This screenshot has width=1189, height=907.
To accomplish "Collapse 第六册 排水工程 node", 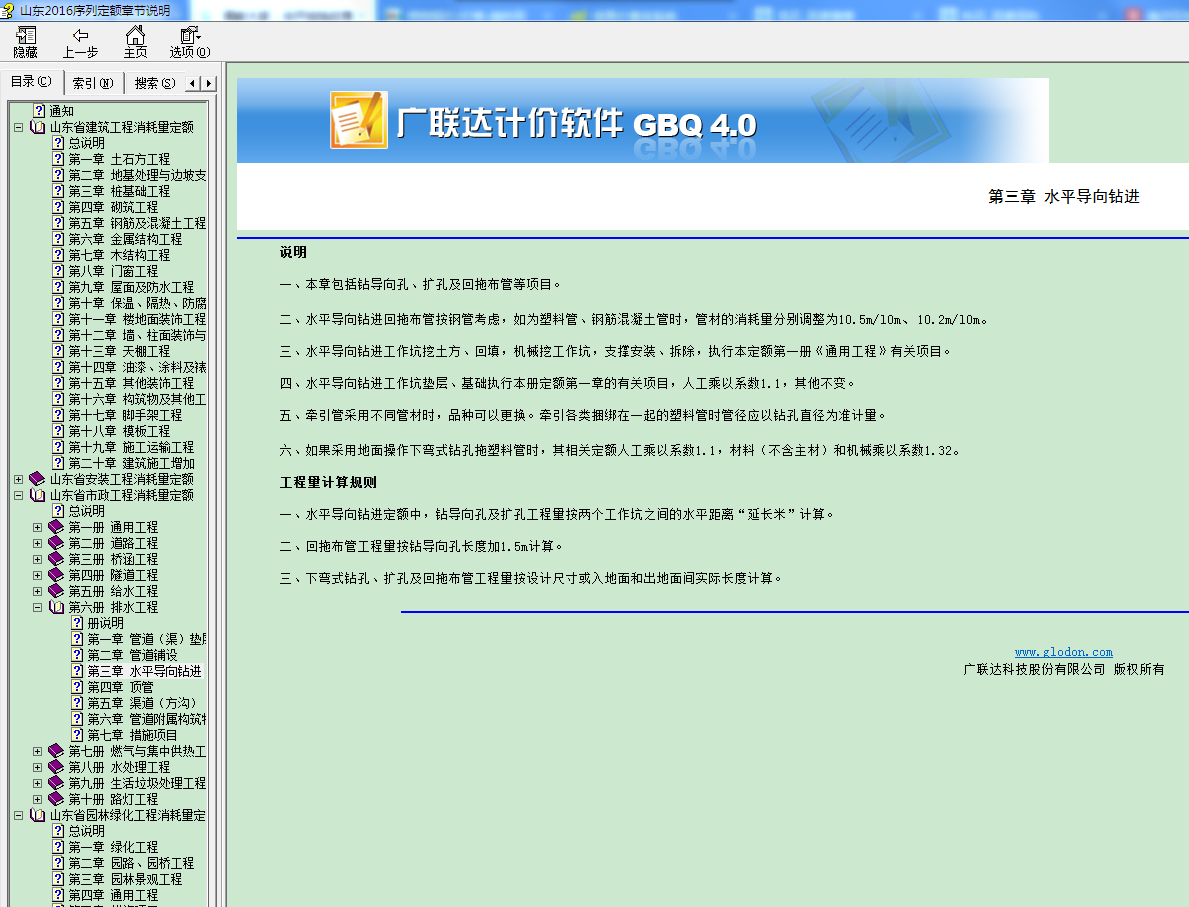I will (x=37, y=607).
